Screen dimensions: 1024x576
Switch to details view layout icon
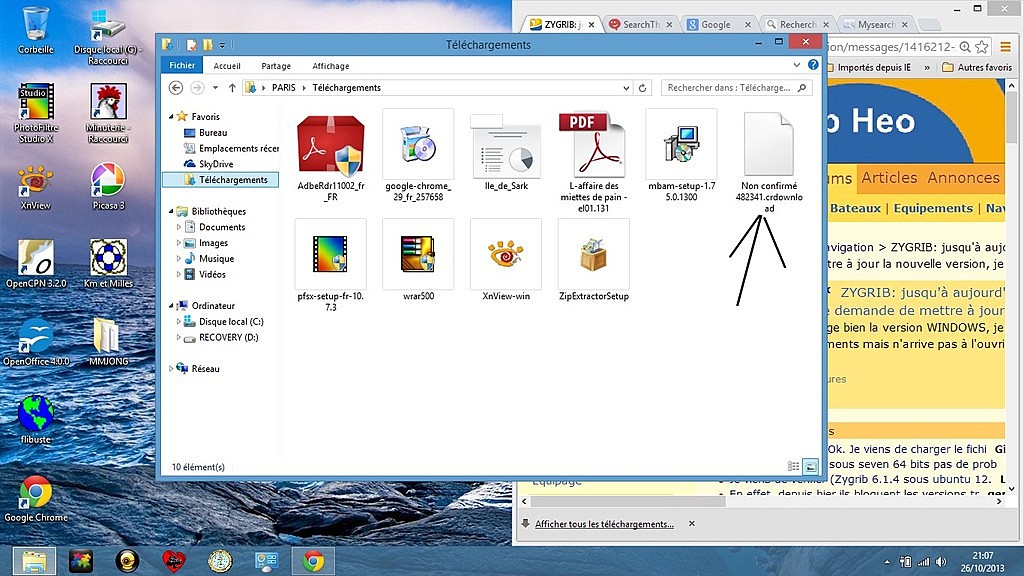[793, 466]
